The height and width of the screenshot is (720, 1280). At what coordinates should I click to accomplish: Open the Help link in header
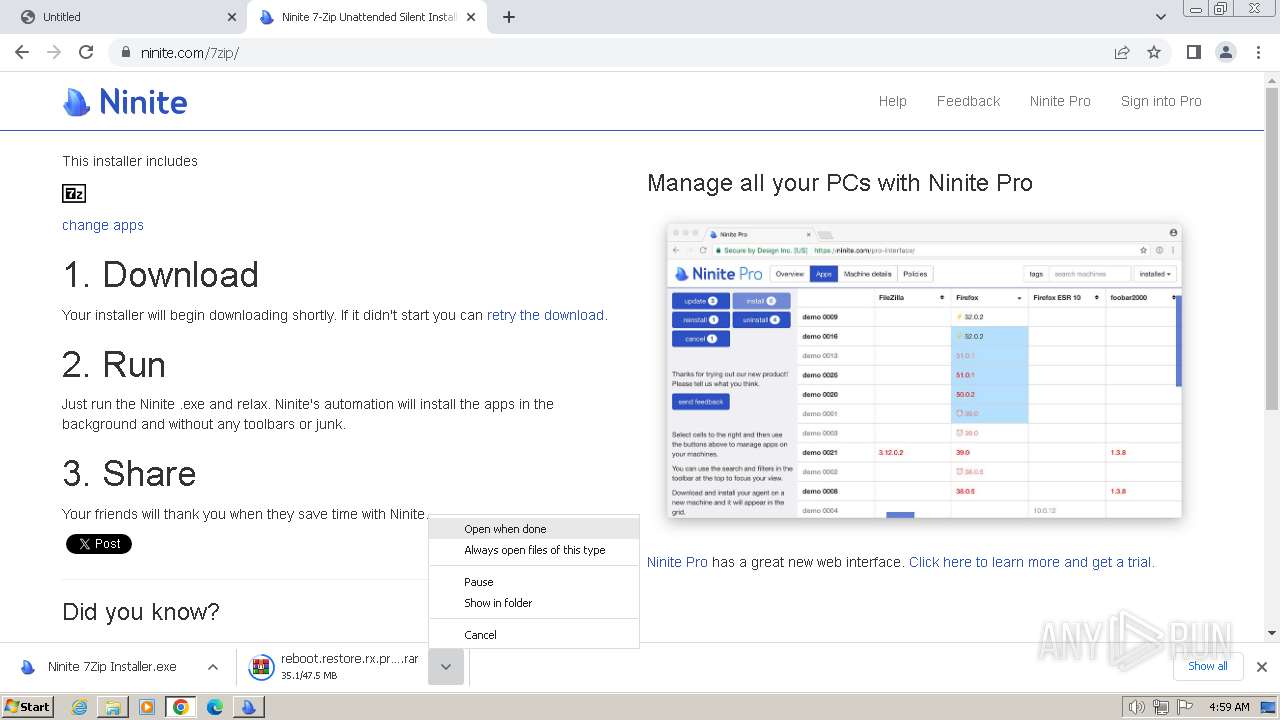coord(893,101)
